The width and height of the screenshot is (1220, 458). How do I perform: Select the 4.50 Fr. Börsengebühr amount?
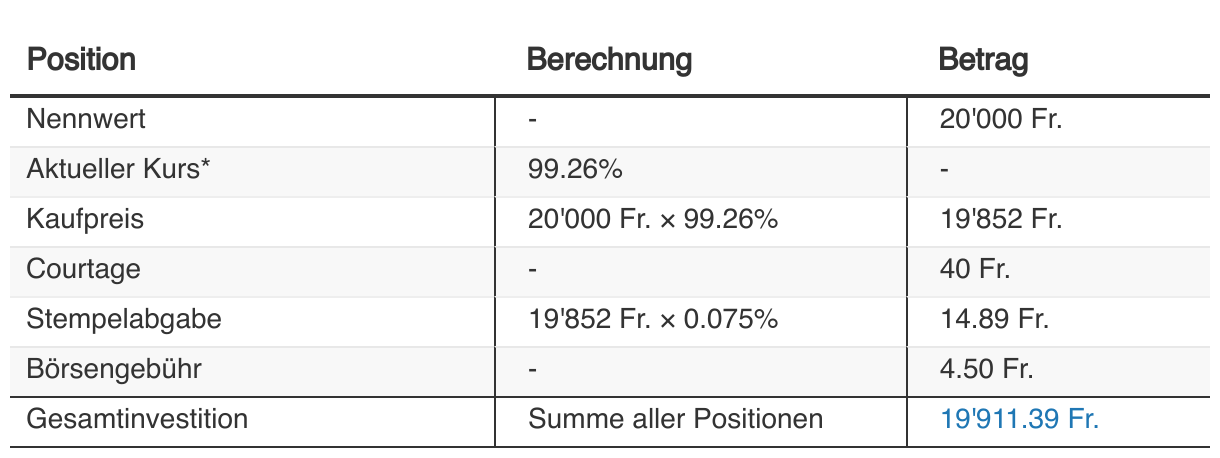[x=986, y=369]
